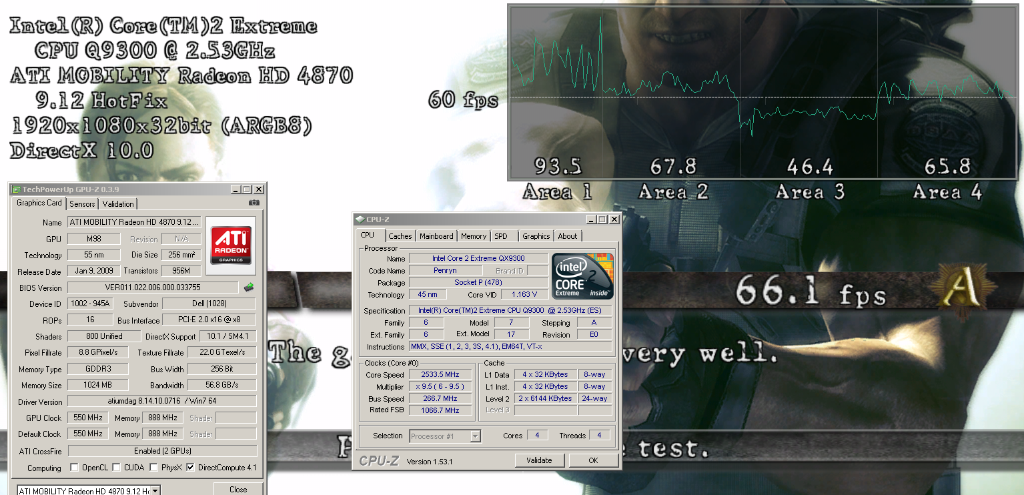Select the Graphics Card tab in GPU-Z
The height and width of the screenshot is (495, 1024).
[39, 203]
